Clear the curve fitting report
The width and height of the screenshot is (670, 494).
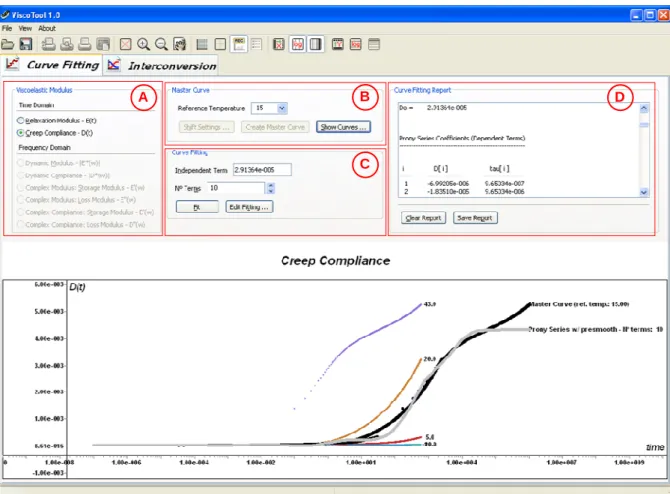point(423,218)
